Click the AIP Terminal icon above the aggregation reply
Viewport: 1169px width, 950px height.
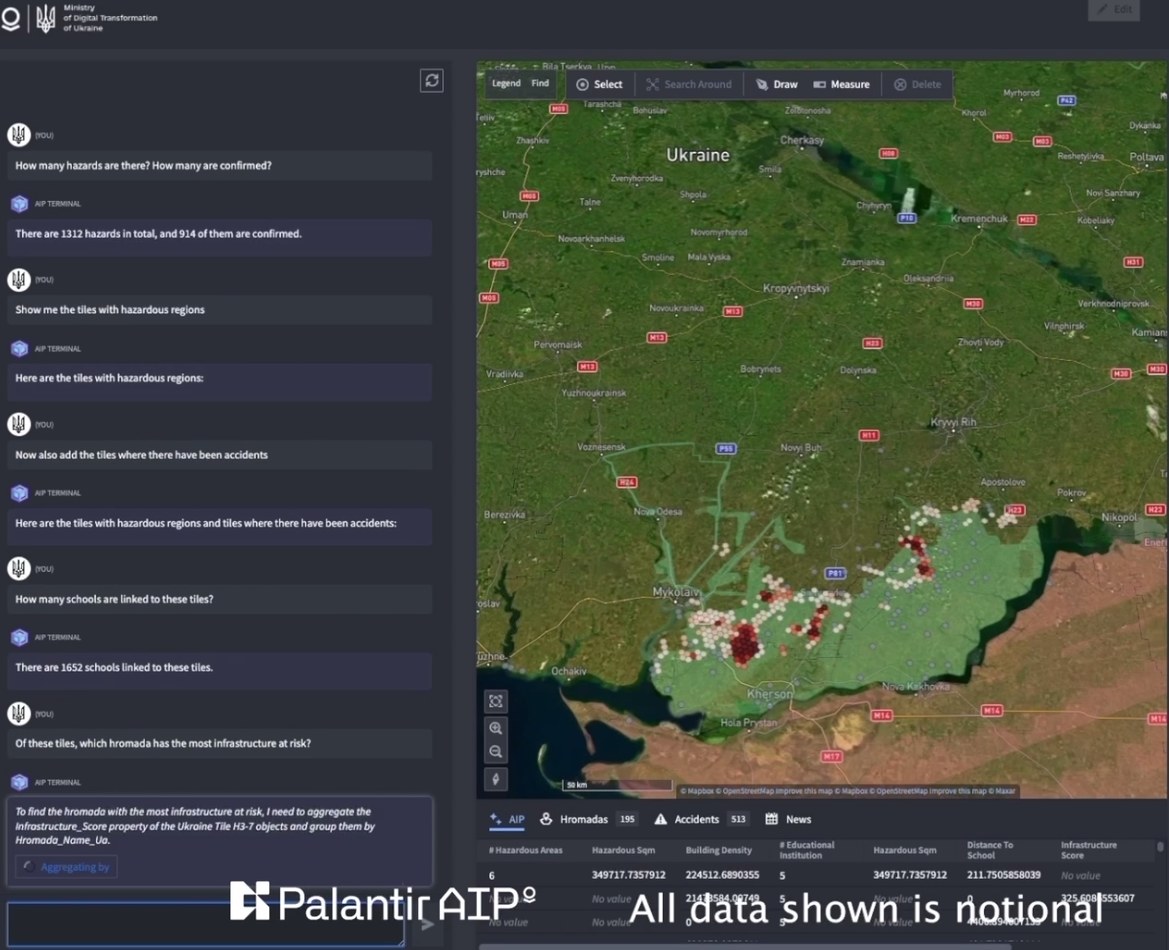(19, 782)
